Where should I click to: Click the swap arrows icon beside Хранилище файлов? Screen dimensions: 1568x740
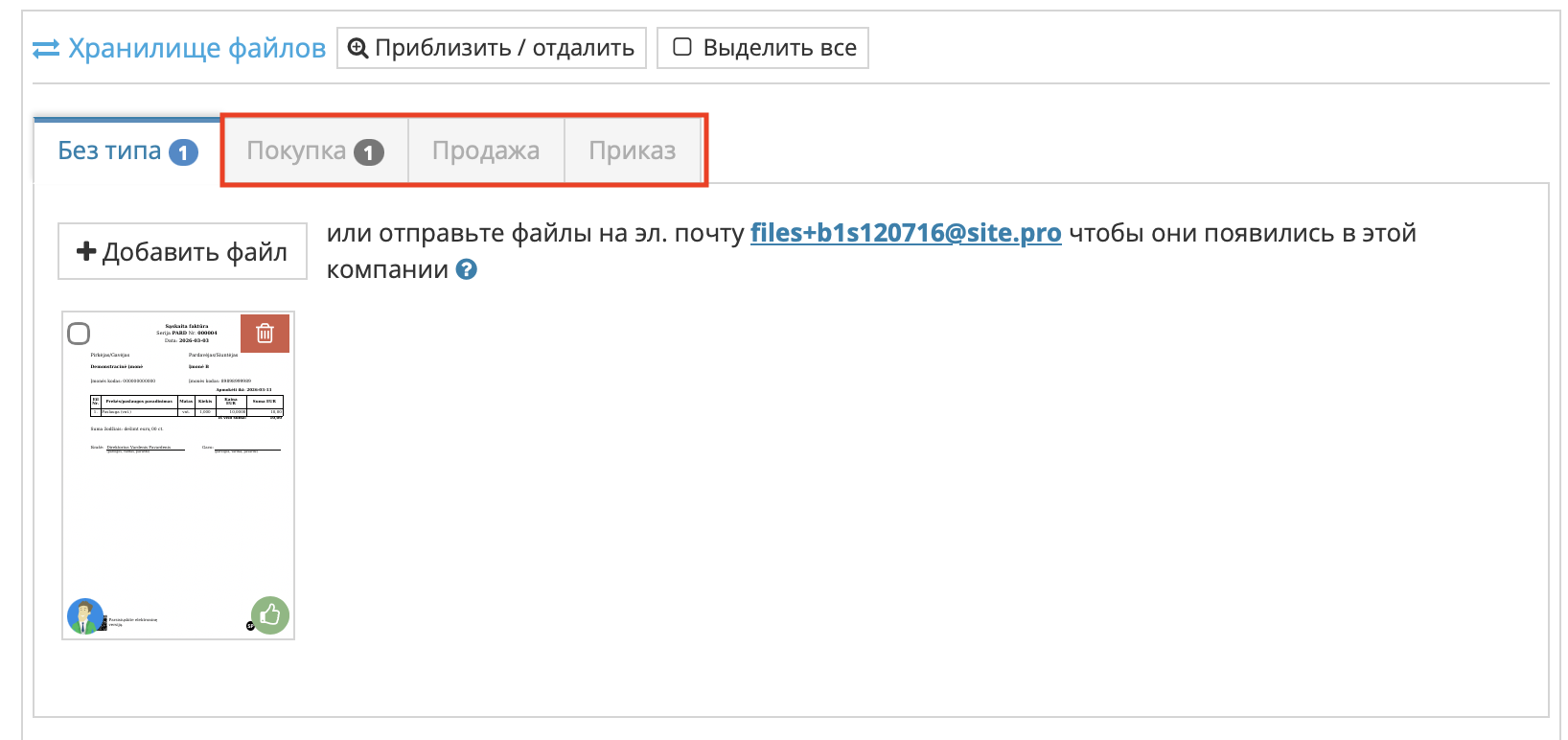point(46,49)
